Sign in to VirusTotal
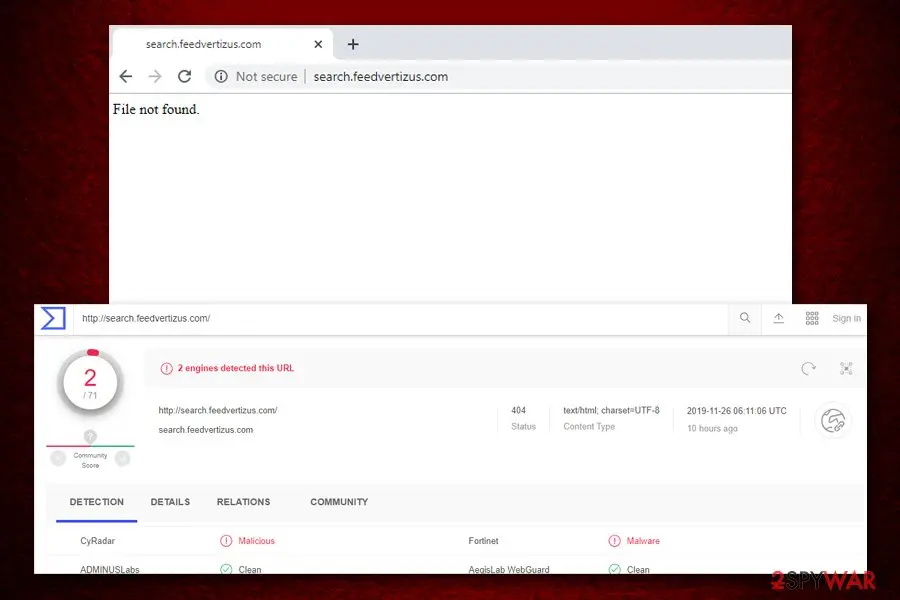 [846, 318]
